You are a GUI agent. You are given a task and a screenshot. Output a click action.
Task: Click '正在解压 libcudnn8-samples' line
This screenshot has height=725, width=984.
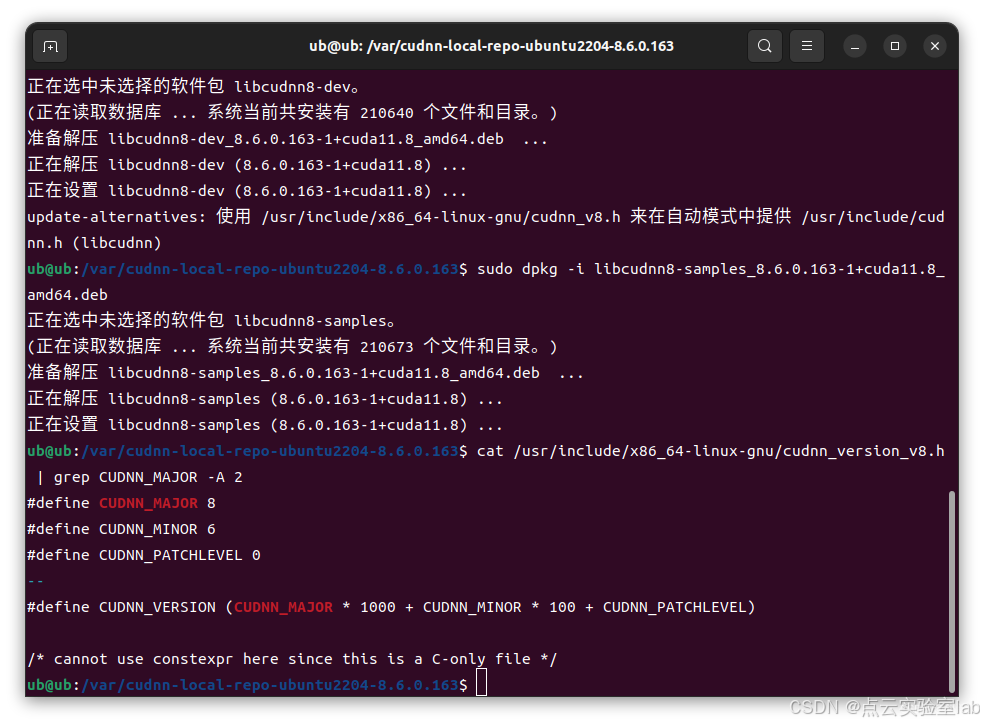click(x=265, y=399)
